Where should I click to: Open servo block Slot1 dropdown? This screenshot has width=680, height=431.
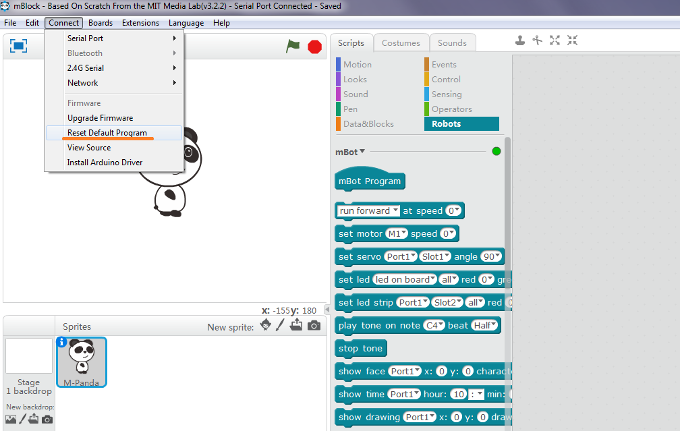[x=435, y=257]
